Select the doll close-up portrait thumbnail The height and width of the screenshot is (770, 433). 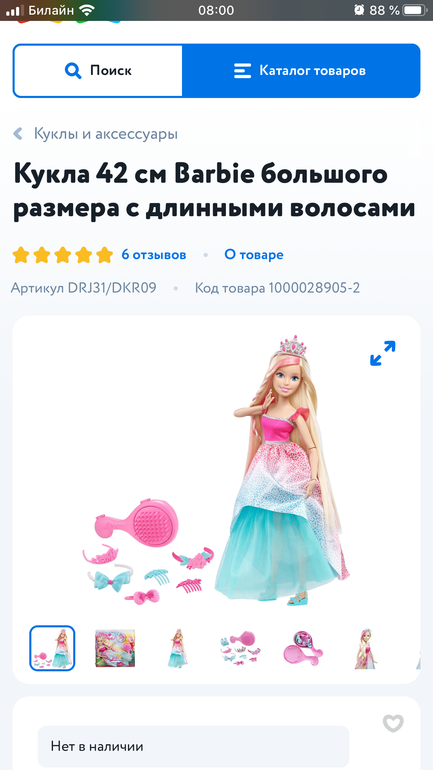[x=366, y=648]
